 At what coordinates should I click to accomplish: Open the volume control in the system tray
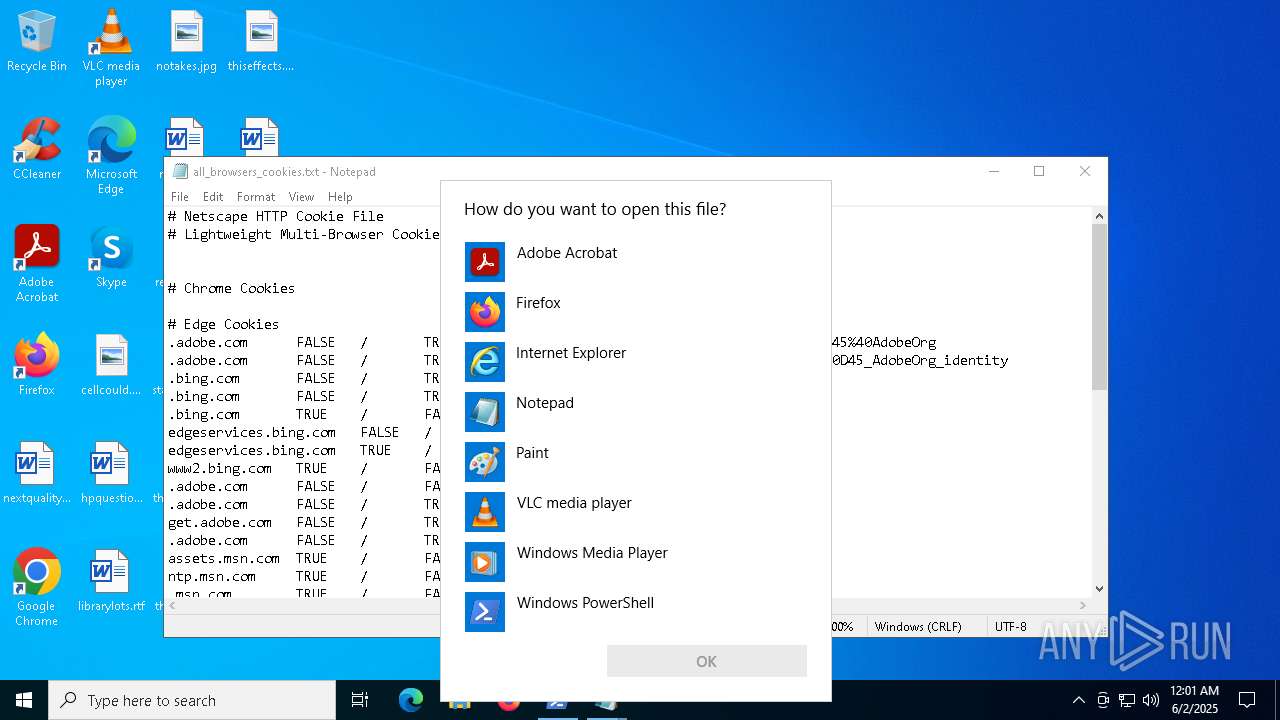pyautogui.click(x=1151, y=700)
